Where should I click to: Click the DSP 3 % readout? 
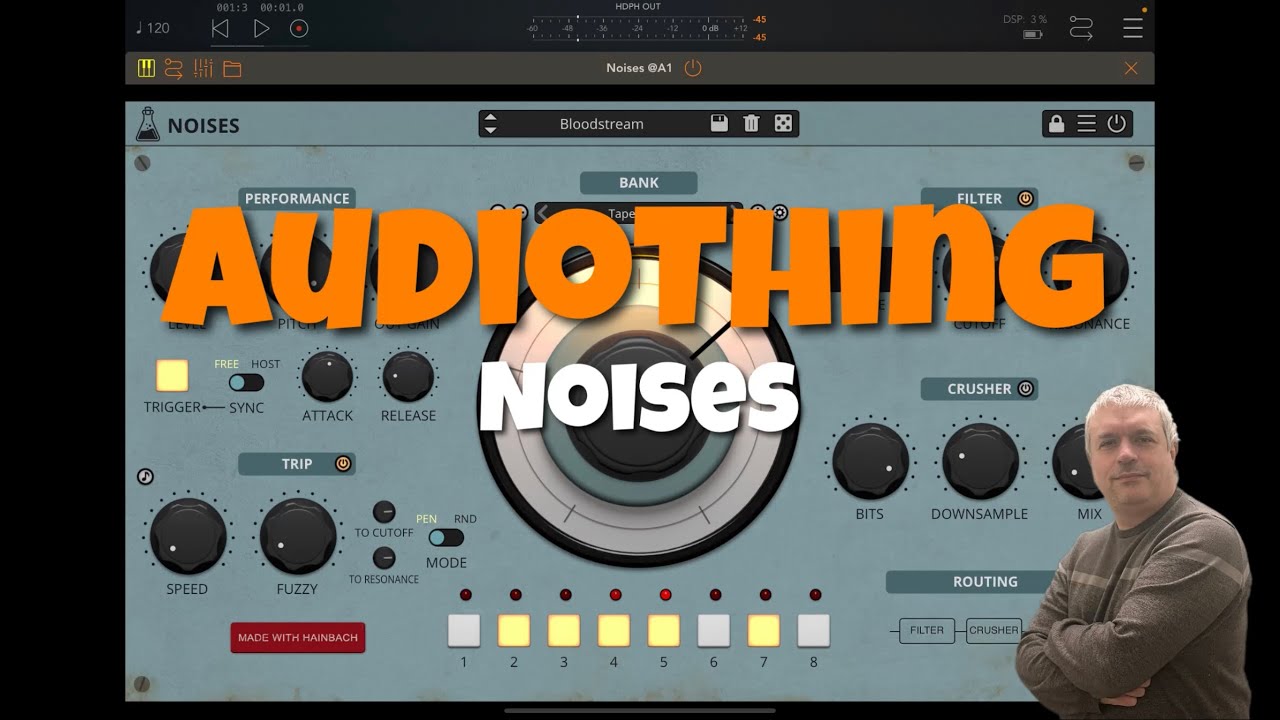(1025, 19)
